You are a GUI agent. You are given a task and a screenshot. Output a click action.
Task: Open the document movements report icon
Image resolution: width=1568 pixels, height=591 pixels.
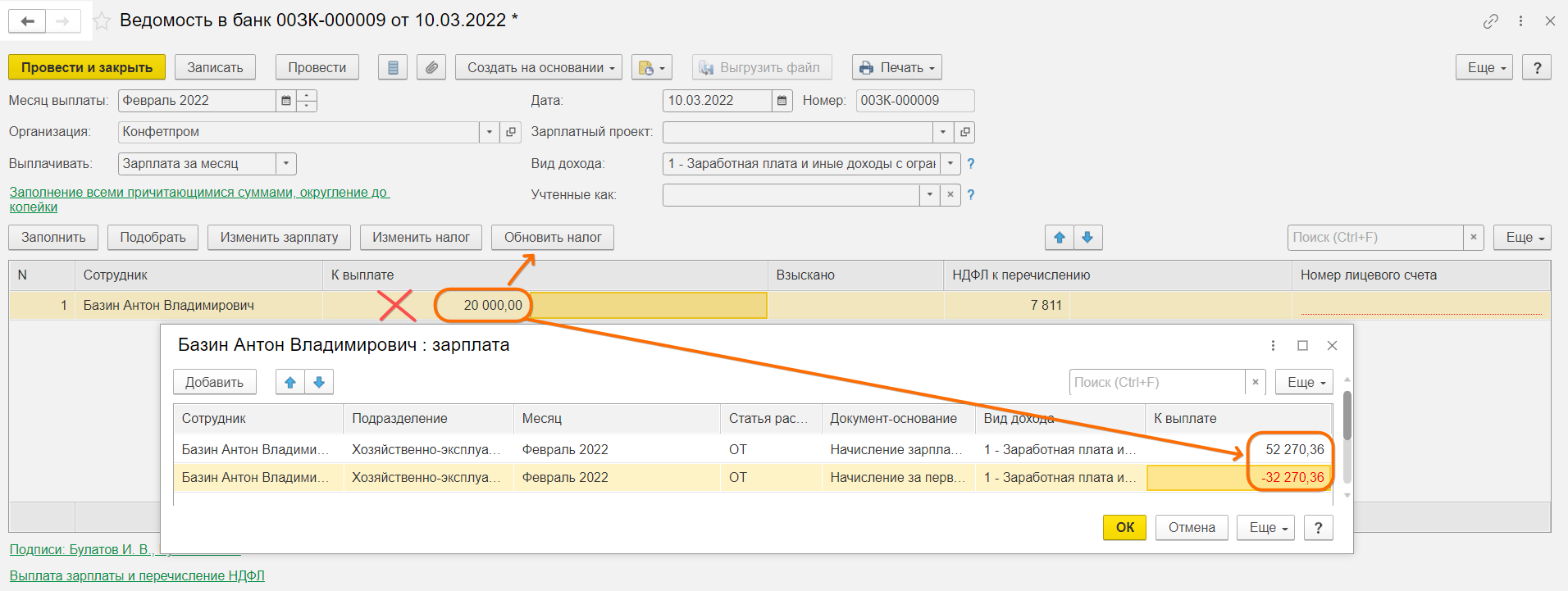[393, 67]
